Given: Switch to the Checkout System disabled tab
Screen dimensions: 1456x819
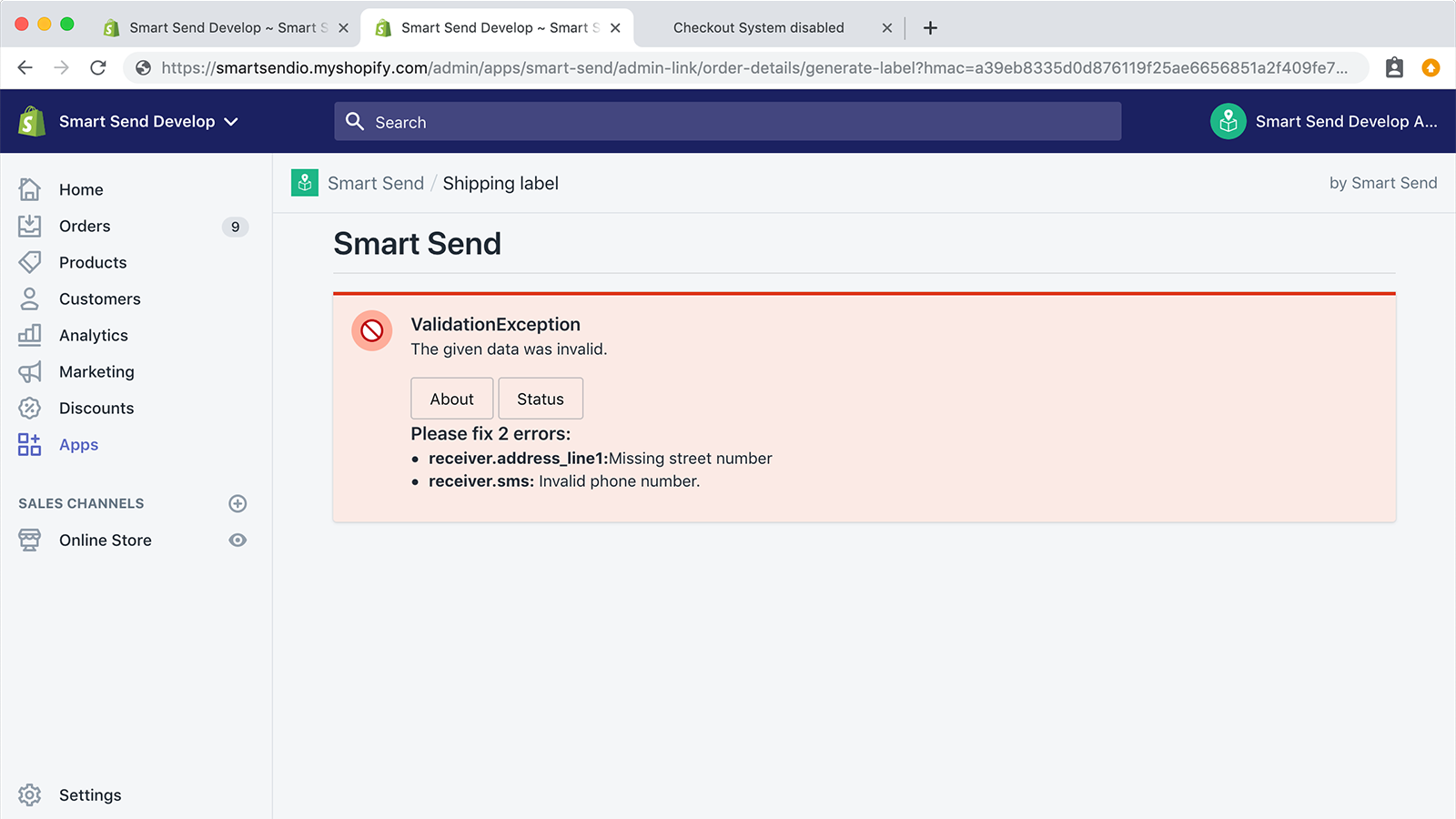Looking at the screenshot, I should coord(759,27).
